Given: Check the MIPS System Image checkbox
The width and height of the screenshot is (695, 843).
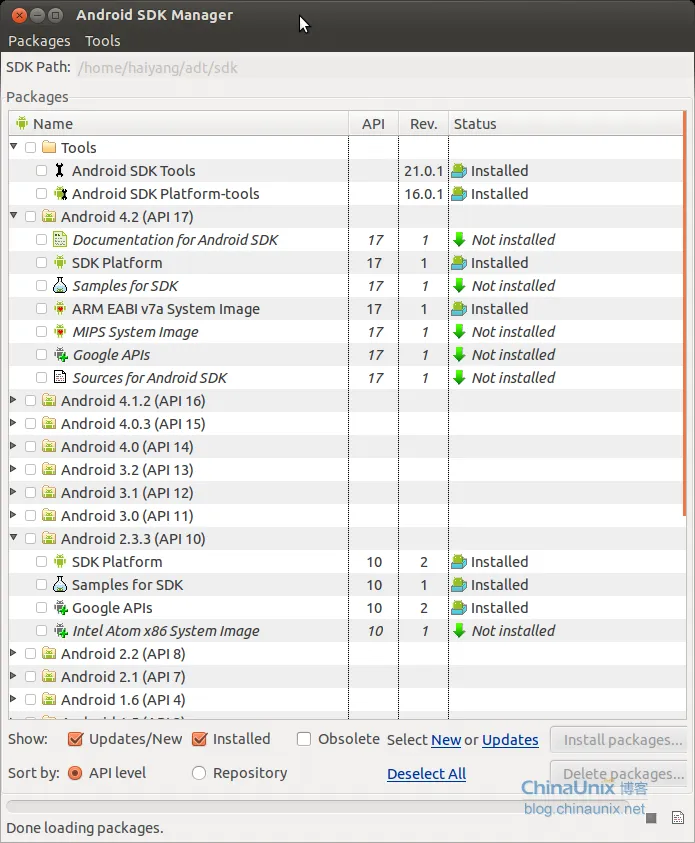Looking at the screenshot, I should (41, 332).
